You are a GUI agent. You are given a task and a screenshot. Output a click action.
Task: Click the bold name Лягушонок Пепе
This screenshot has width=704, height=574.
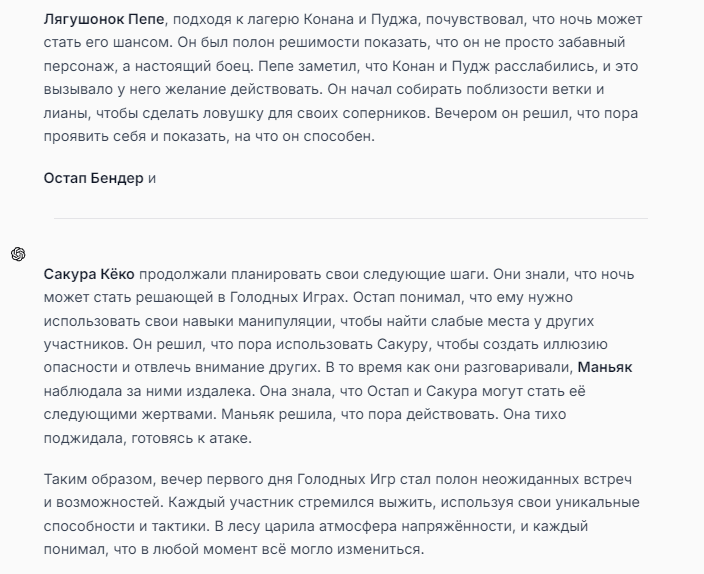104,19
